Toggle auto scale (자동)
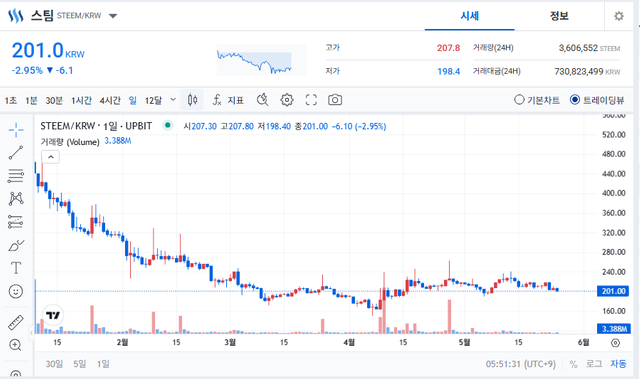The height and width of the screenshot is (379, 640). (618, 364)
